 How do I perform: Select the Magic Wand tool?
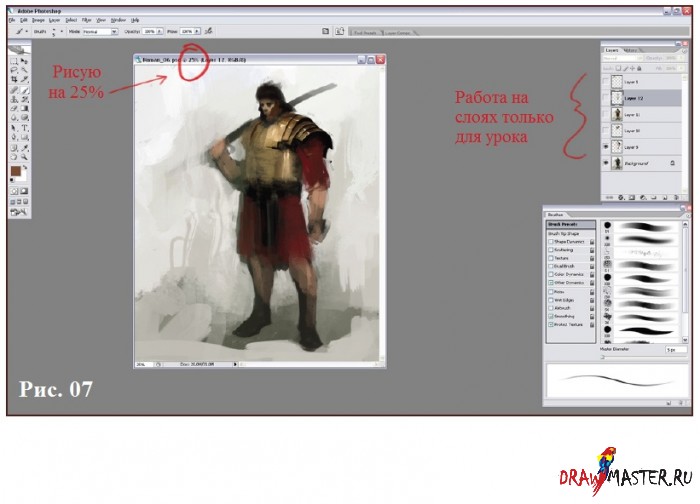click(24, 70)
